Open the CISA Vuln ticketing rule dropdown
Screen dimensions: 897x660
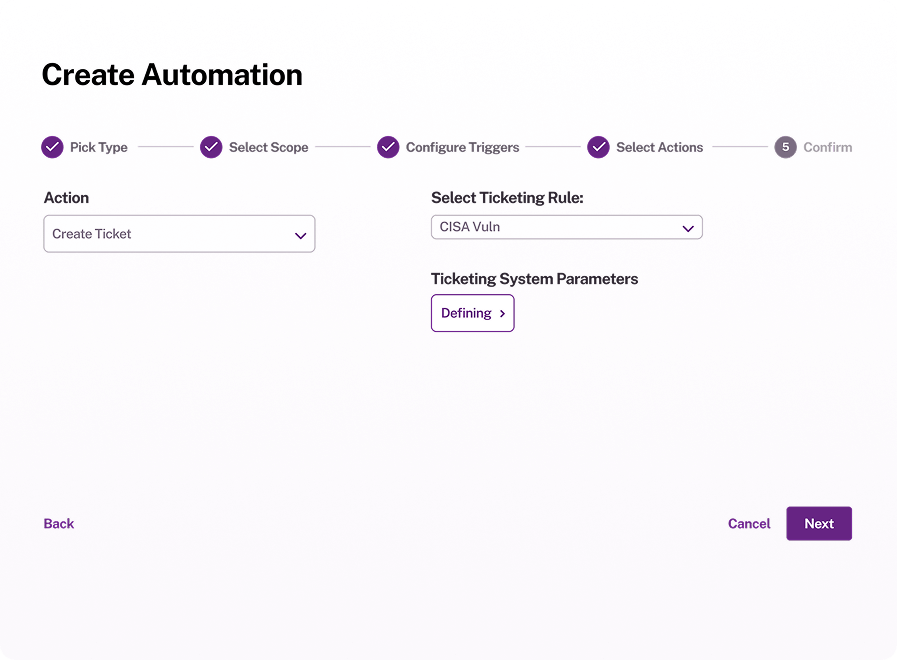pos(566,227)
